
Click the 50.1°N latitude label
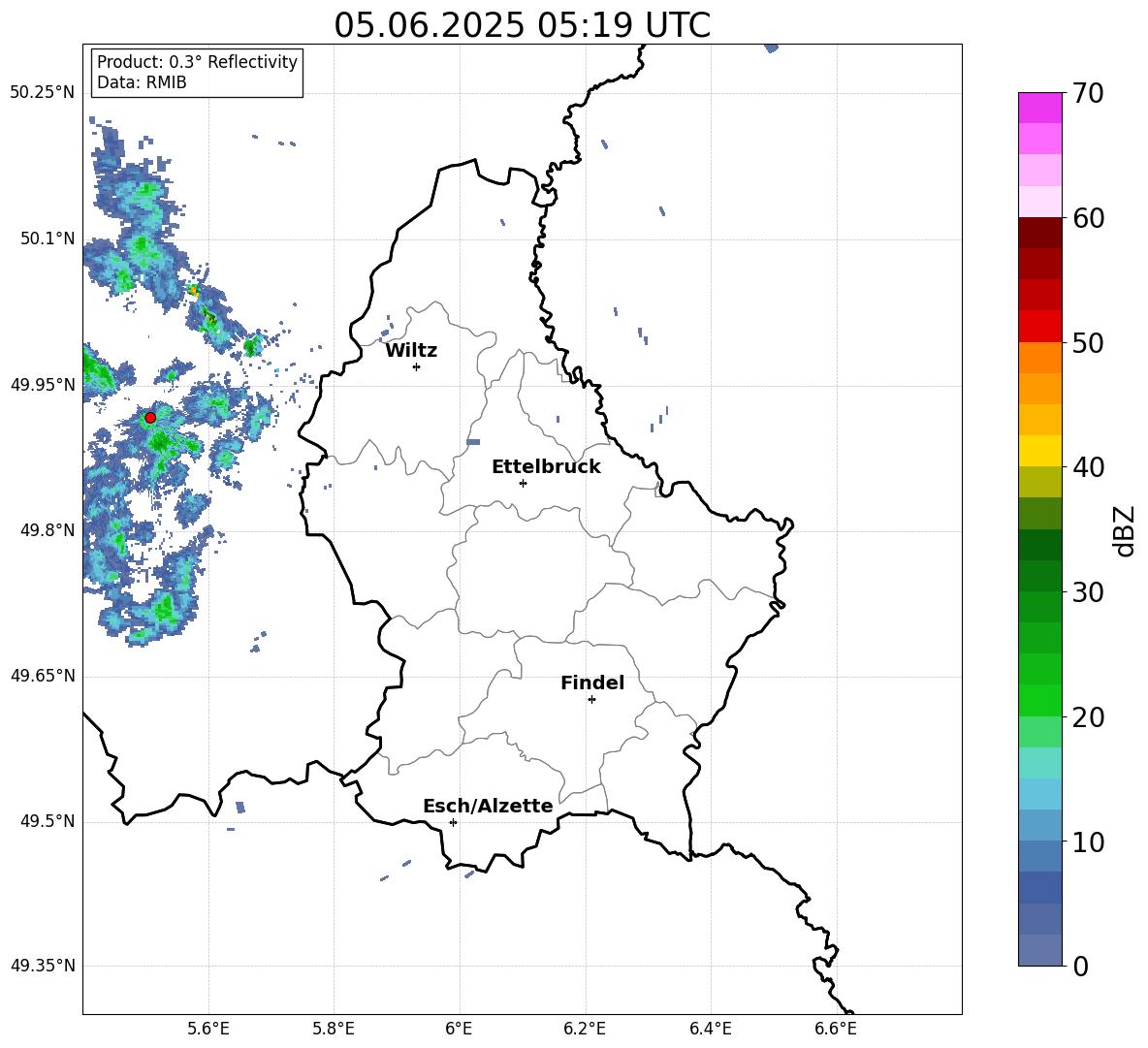coord(48,239)
